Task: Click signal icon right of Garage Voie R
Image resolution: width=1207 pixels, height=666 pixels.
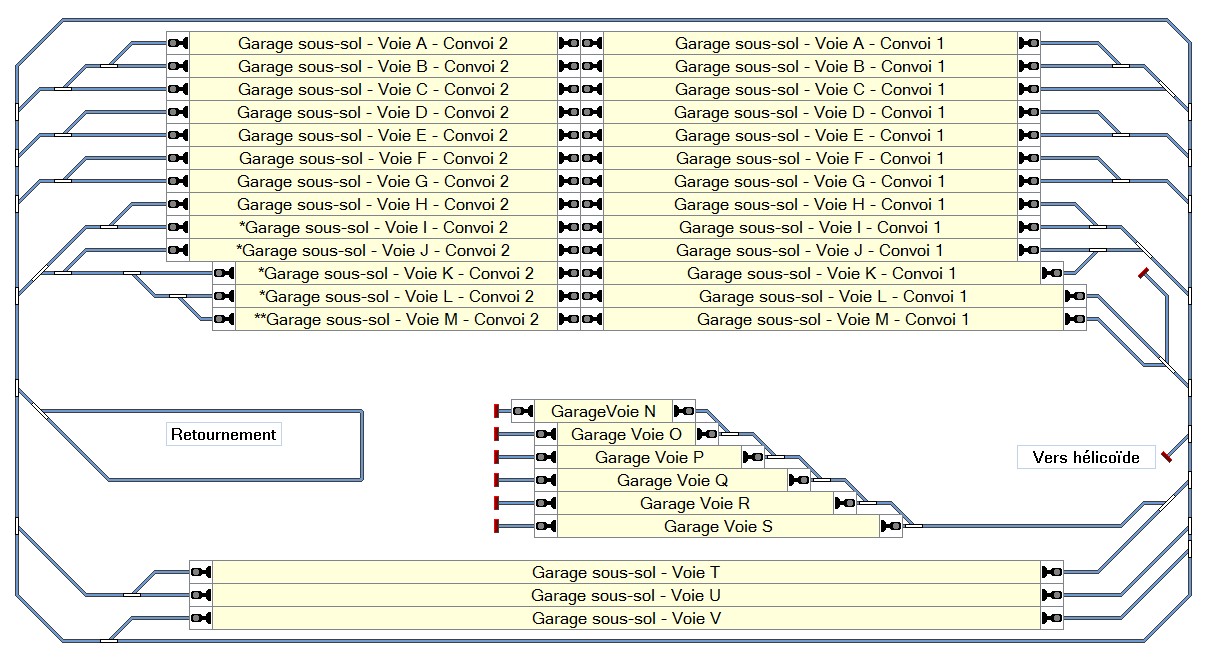Action: point(845,503)
